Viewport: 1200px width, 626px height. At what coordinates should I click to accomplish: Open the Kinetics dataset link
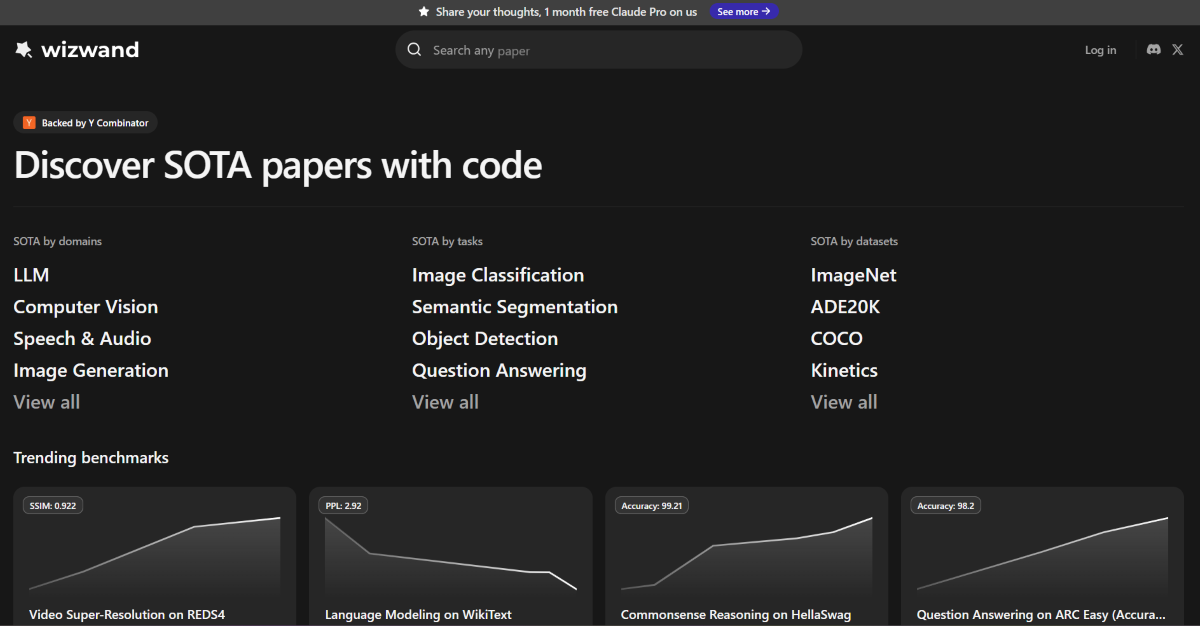click(844, 371)
